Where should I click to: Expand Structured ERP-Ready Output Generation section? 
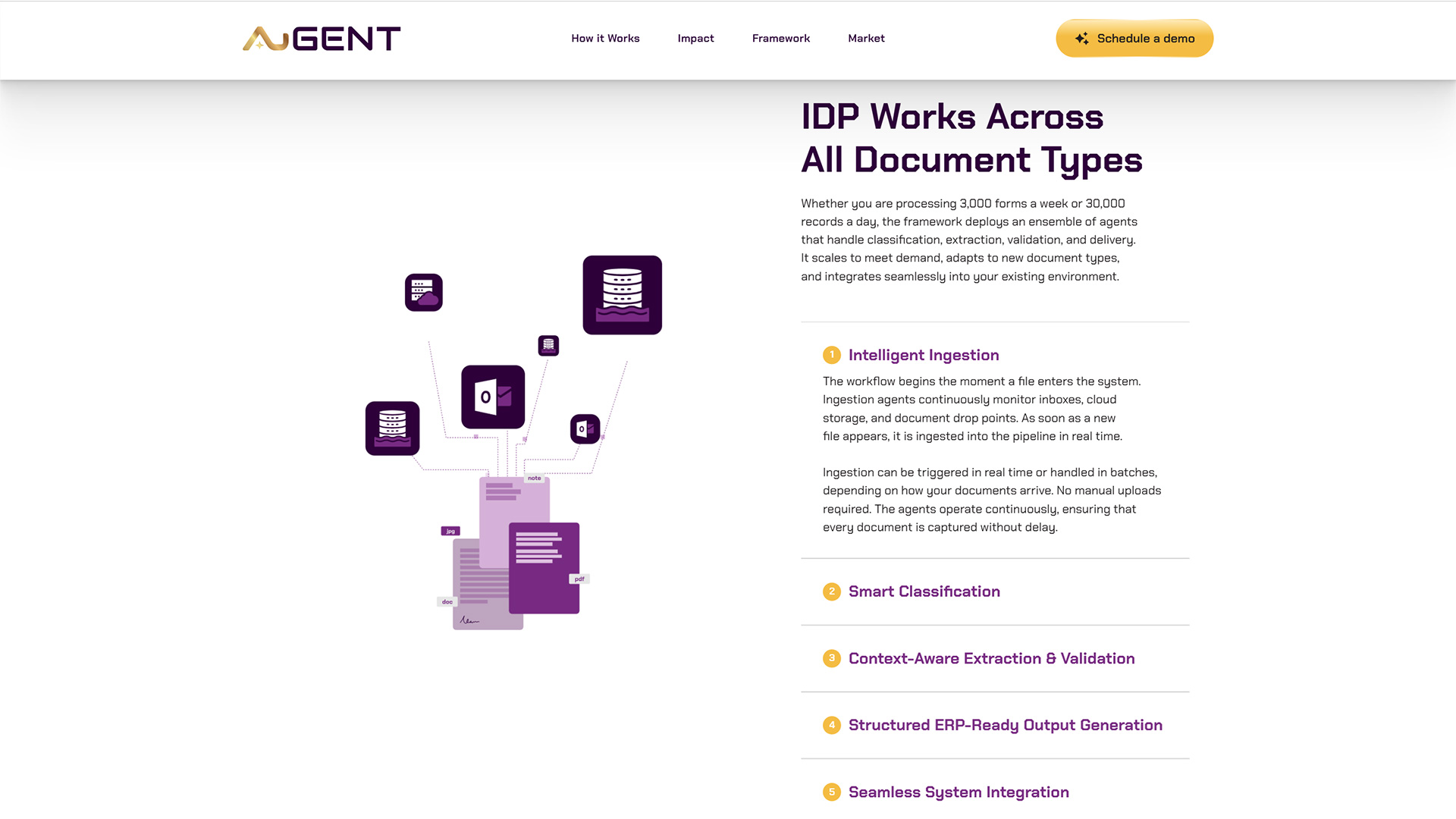point(1005,725)
